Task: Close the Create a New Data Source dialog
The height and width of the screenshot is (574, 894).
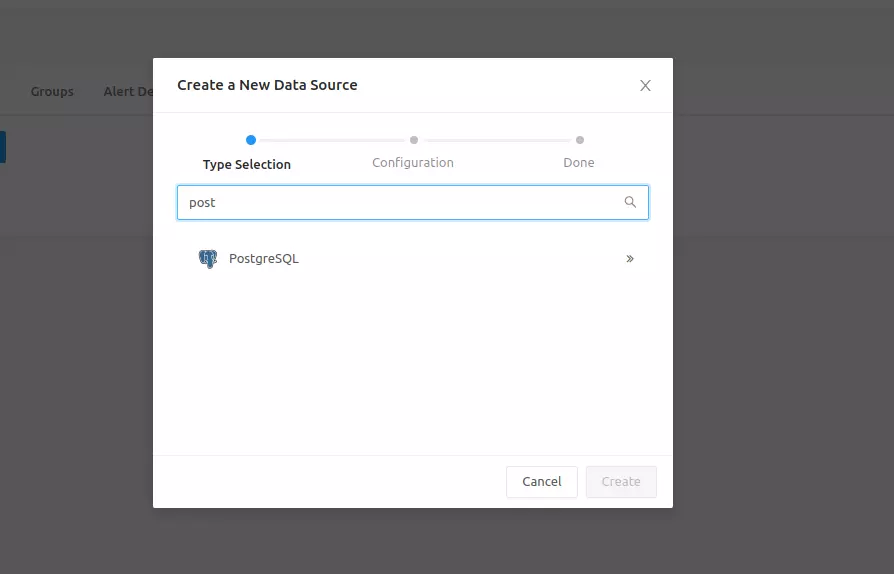Action: (x=645, y=86)
